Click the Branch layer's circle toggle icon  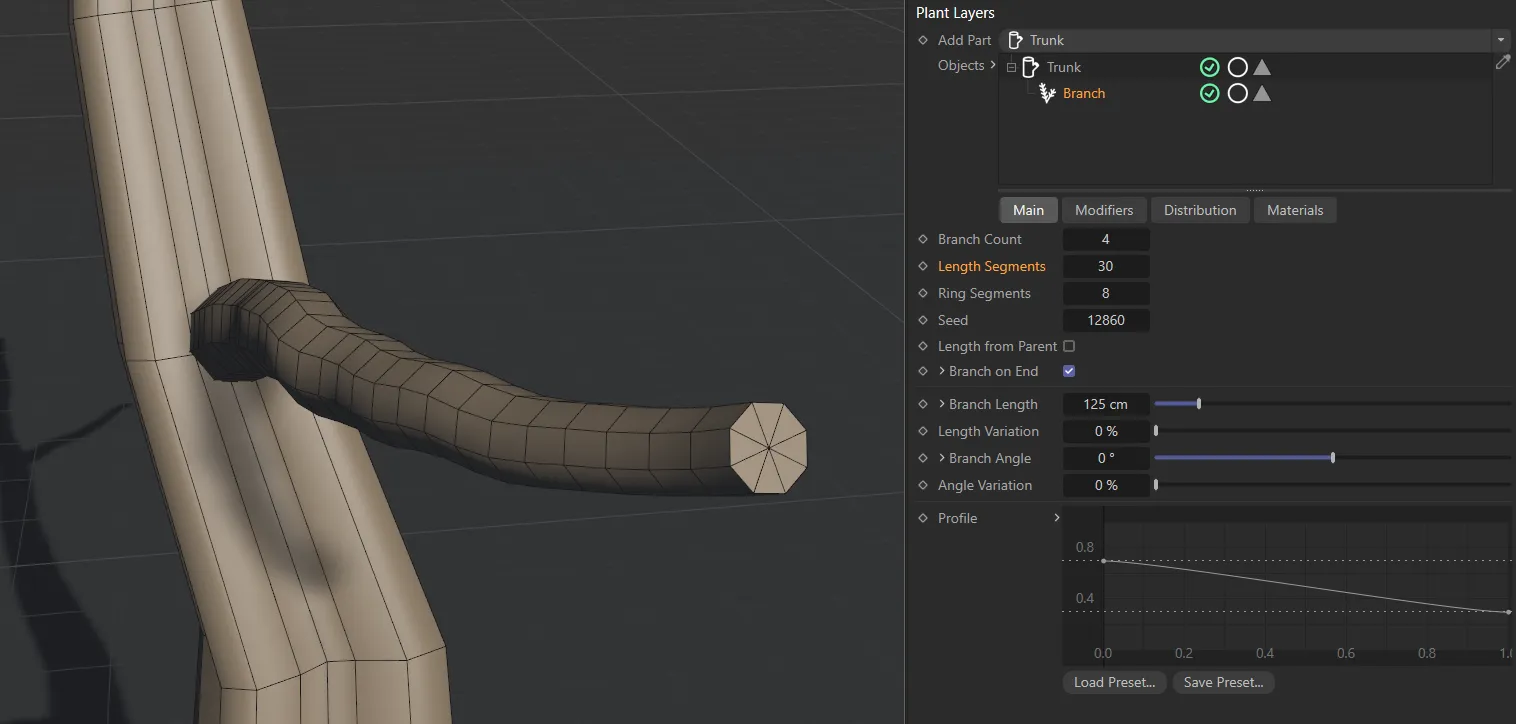tap(1237, 93)
